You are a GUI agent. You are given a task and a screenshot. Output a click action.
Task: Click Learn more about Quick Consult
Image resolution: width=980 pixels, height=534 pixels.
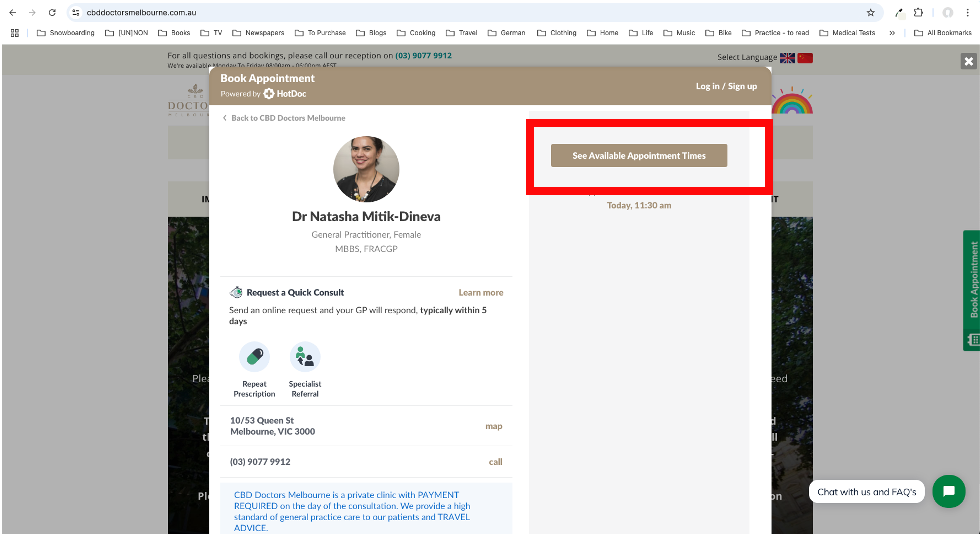(481, 293)
